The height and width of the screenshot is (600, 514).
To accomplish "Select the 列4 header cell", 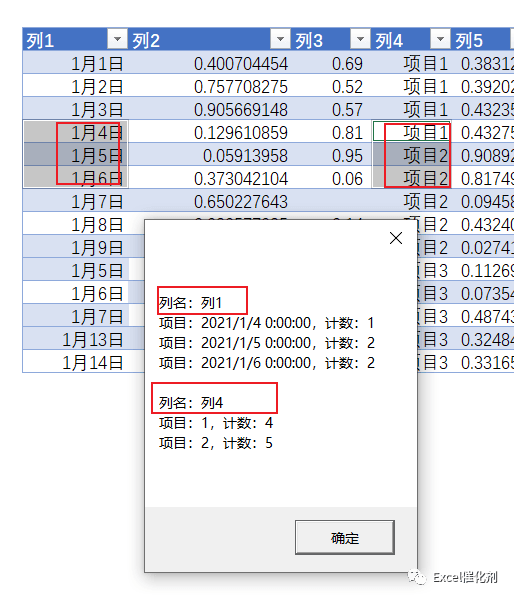I will point(411,39).
